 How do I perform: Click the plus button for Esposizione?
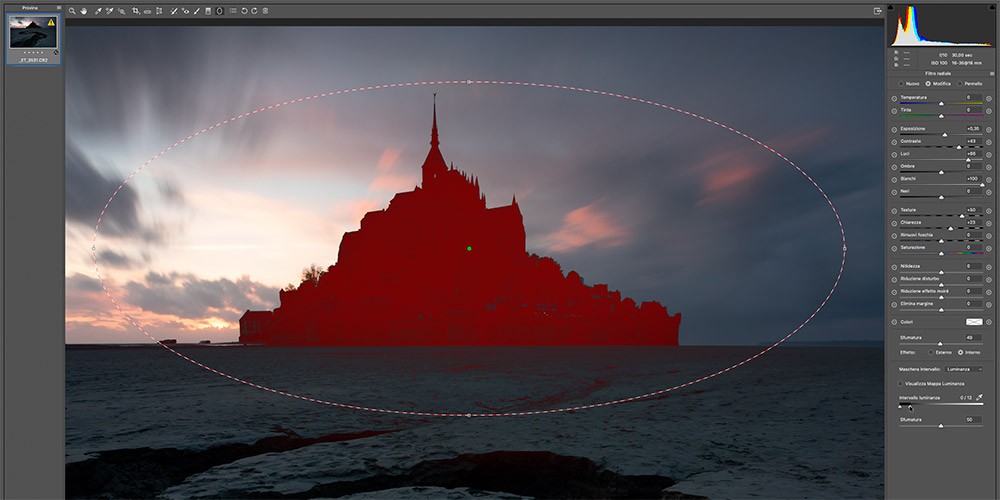989,129
